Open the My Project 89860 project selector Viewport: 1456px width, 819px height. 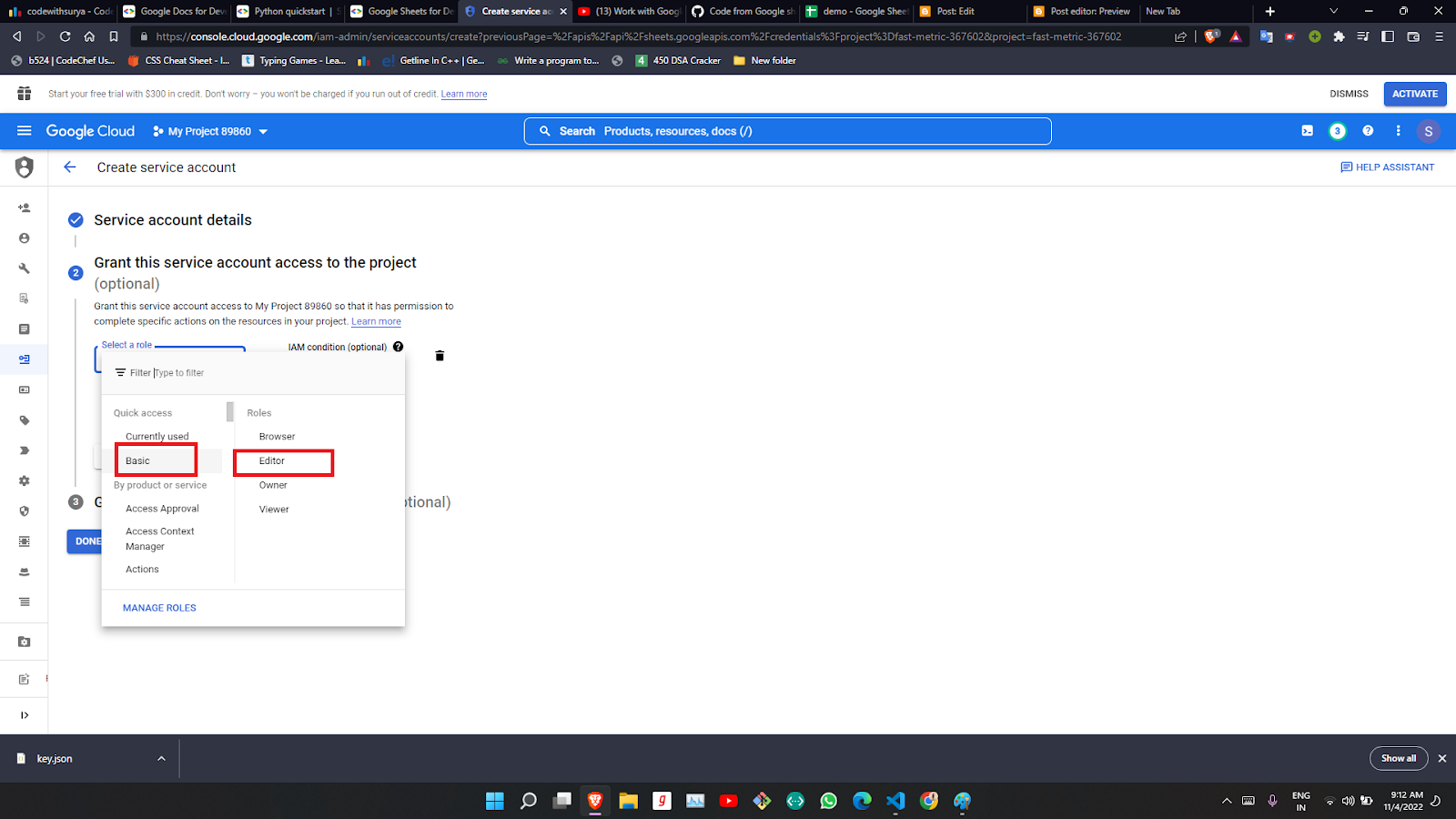point(210,131)
